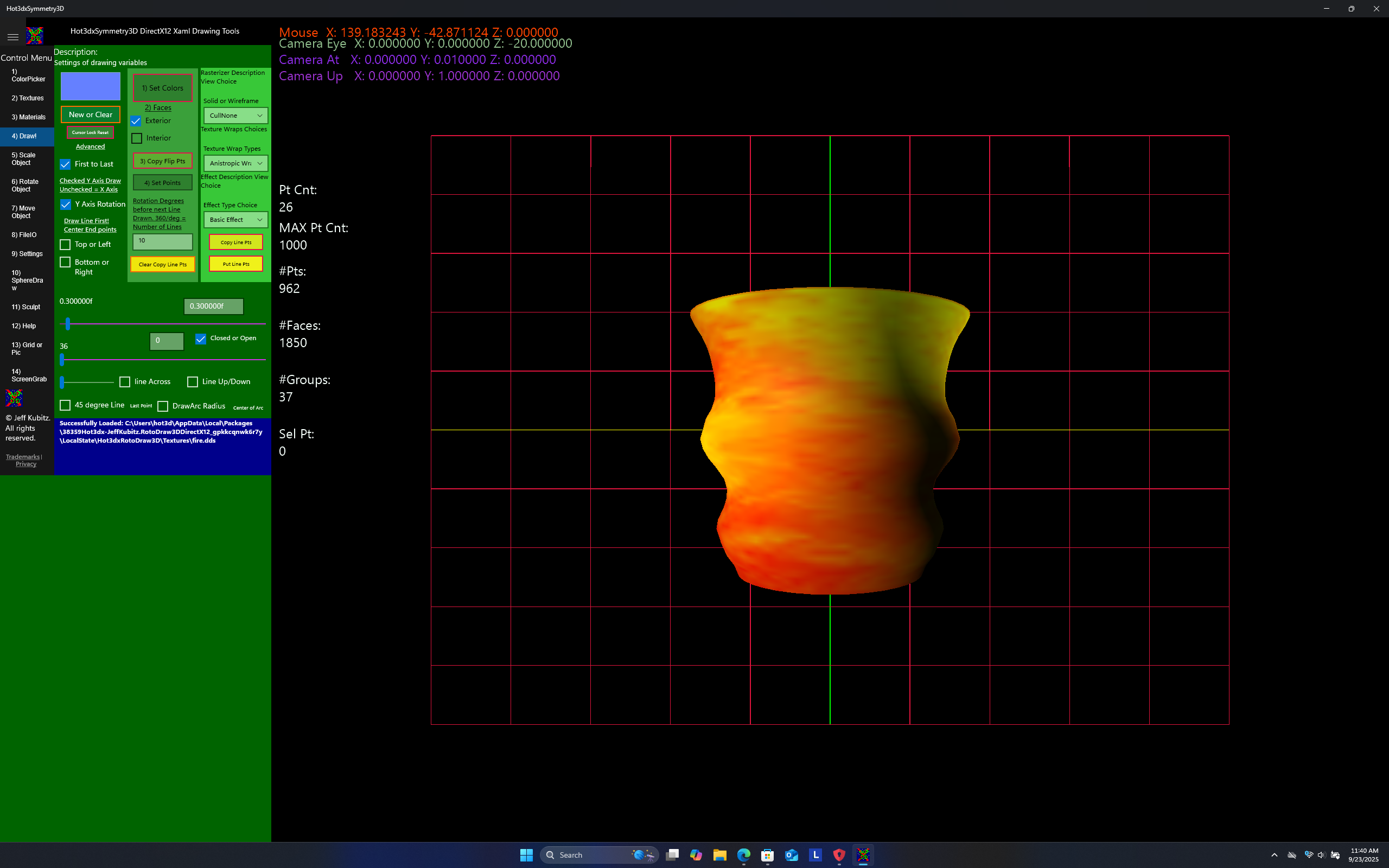Open Hot3dxSymmetry3D from the taskbar
Image resolution: width=1389 pixels, height=868 pixels.
point(863,855)
